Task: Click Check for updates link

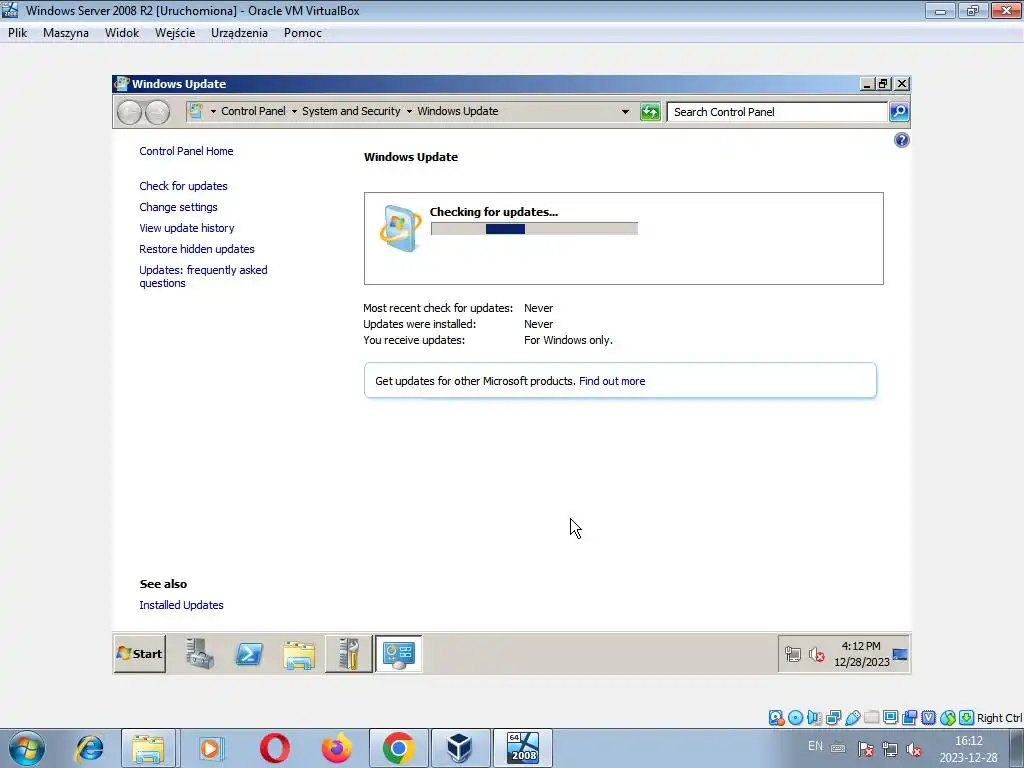Action: coord(184,186)
